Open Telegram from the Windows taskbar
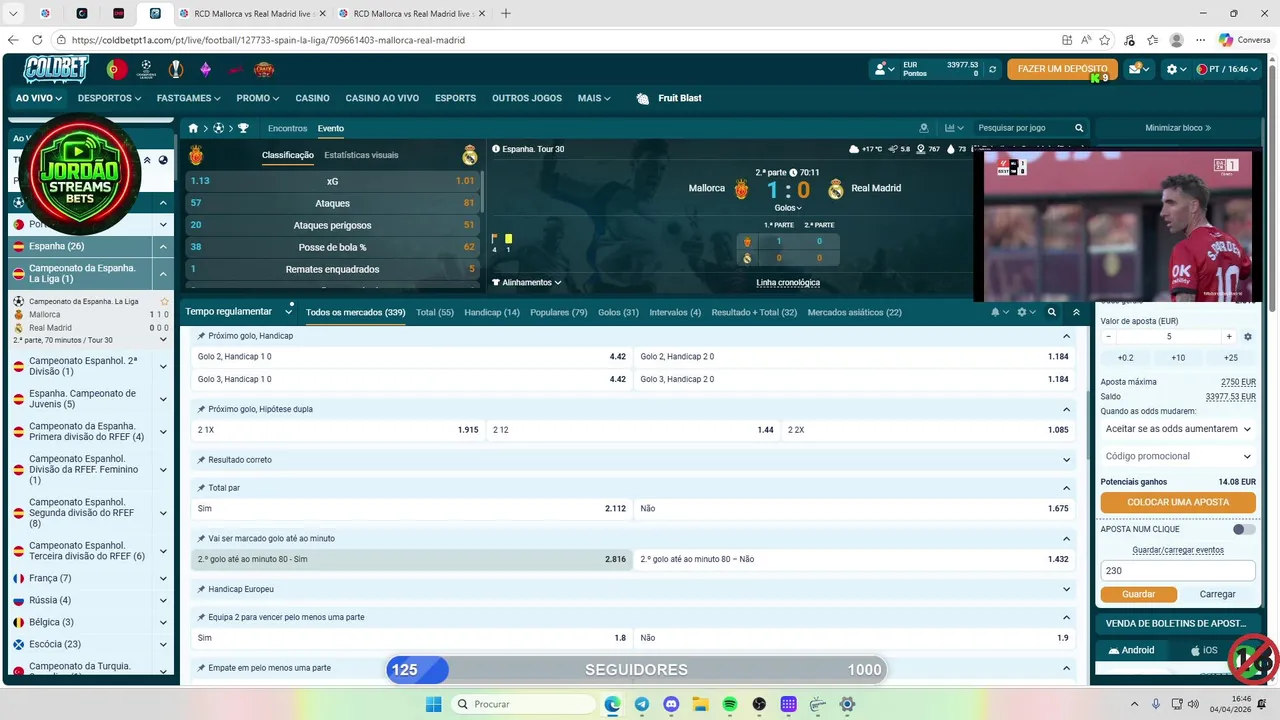Viewport: 1280px width, 720px height. pyautogui.click(x=642, y=704)
